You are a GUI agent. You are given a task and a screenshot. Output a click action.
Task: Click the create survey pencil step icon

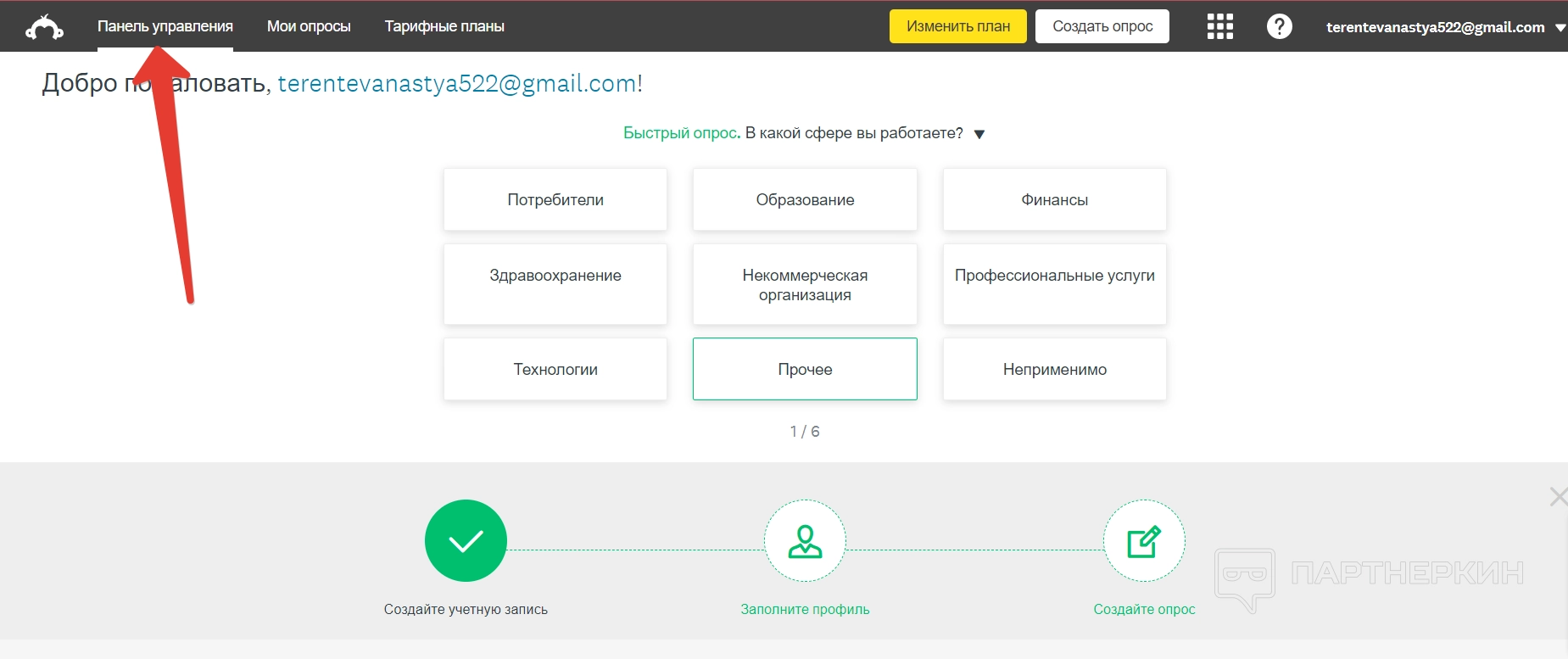click(1144, 540)
